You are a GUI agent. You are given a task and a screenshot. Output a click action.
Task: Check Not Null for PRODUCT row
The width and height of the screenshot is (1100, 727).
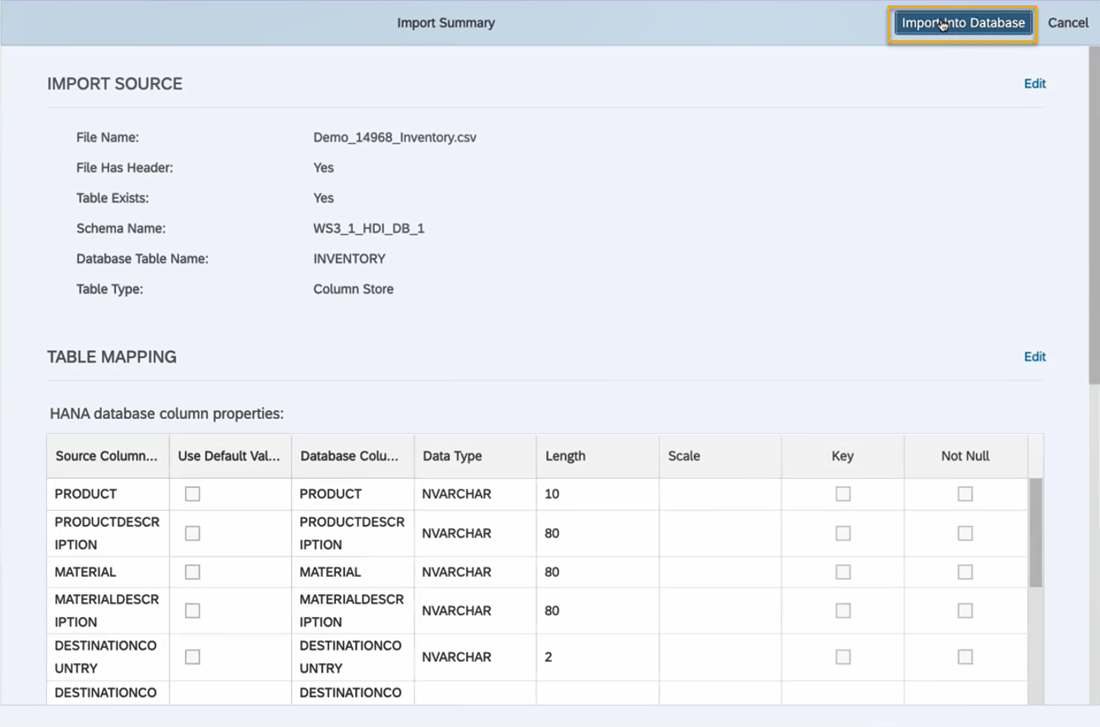[965, 494]
